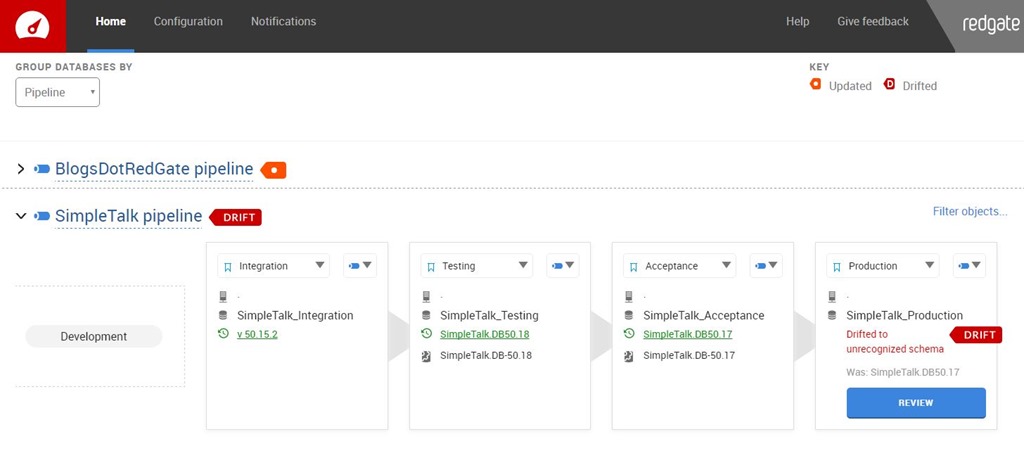Viewport: 1024px width, 458px height.
Task: Open the Integration environment dropdown
Action: point(274,266)
